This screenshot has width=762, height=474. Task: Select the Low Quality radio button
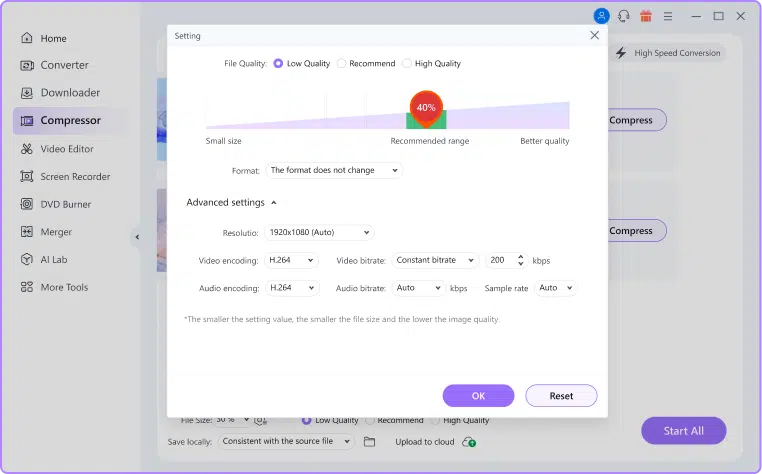tap(278, 63)
